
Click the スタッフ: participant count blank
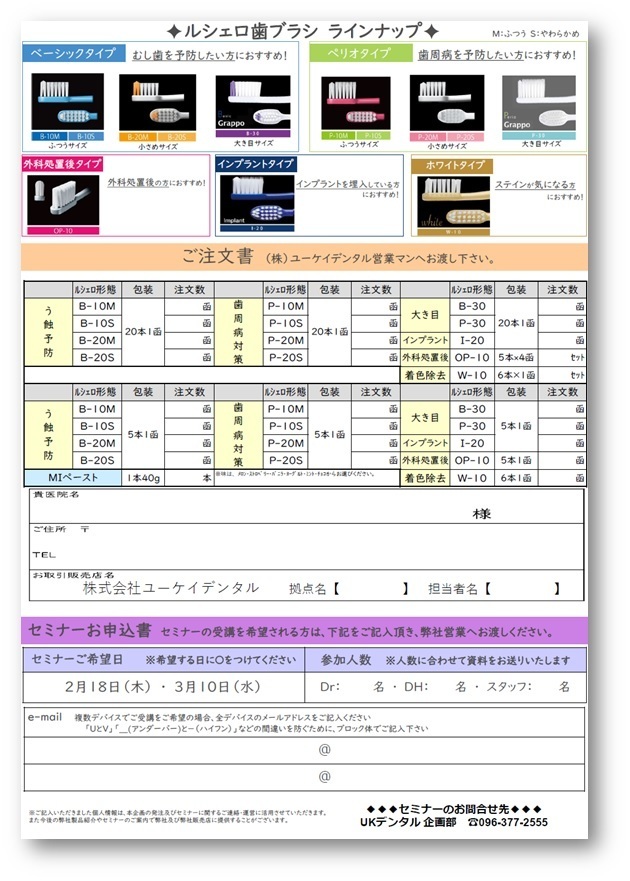tap(545, 687)
